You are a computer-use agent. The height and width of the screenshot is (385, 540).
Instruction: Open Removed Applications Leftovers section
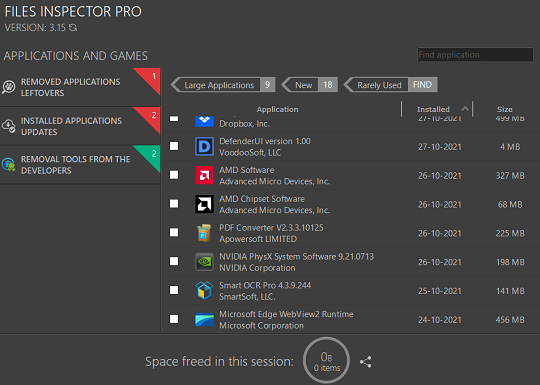[x=80, y=87]
